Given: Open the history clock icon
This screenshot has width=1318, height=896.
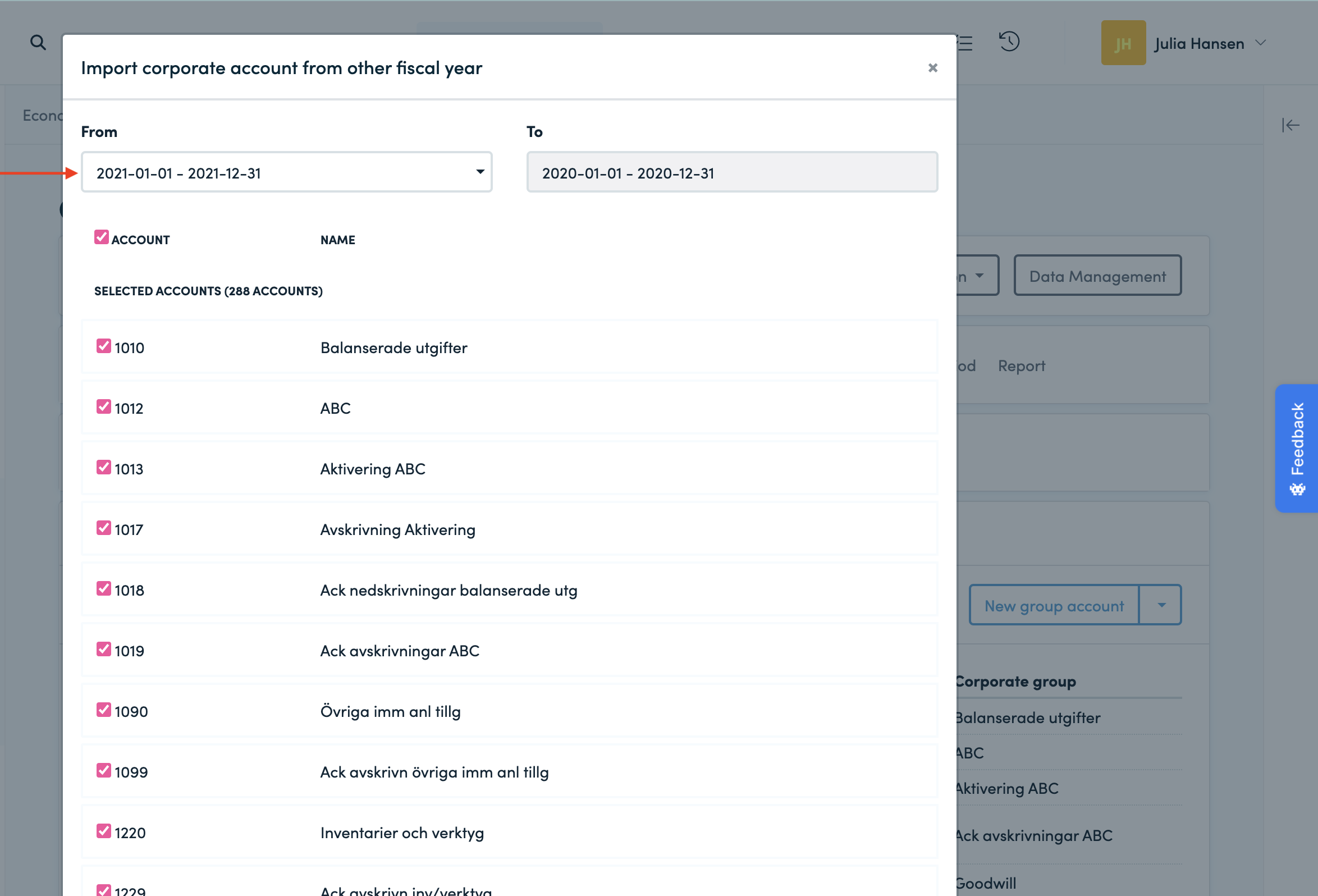Looking at the screenshot, I should coord(1009,42).
